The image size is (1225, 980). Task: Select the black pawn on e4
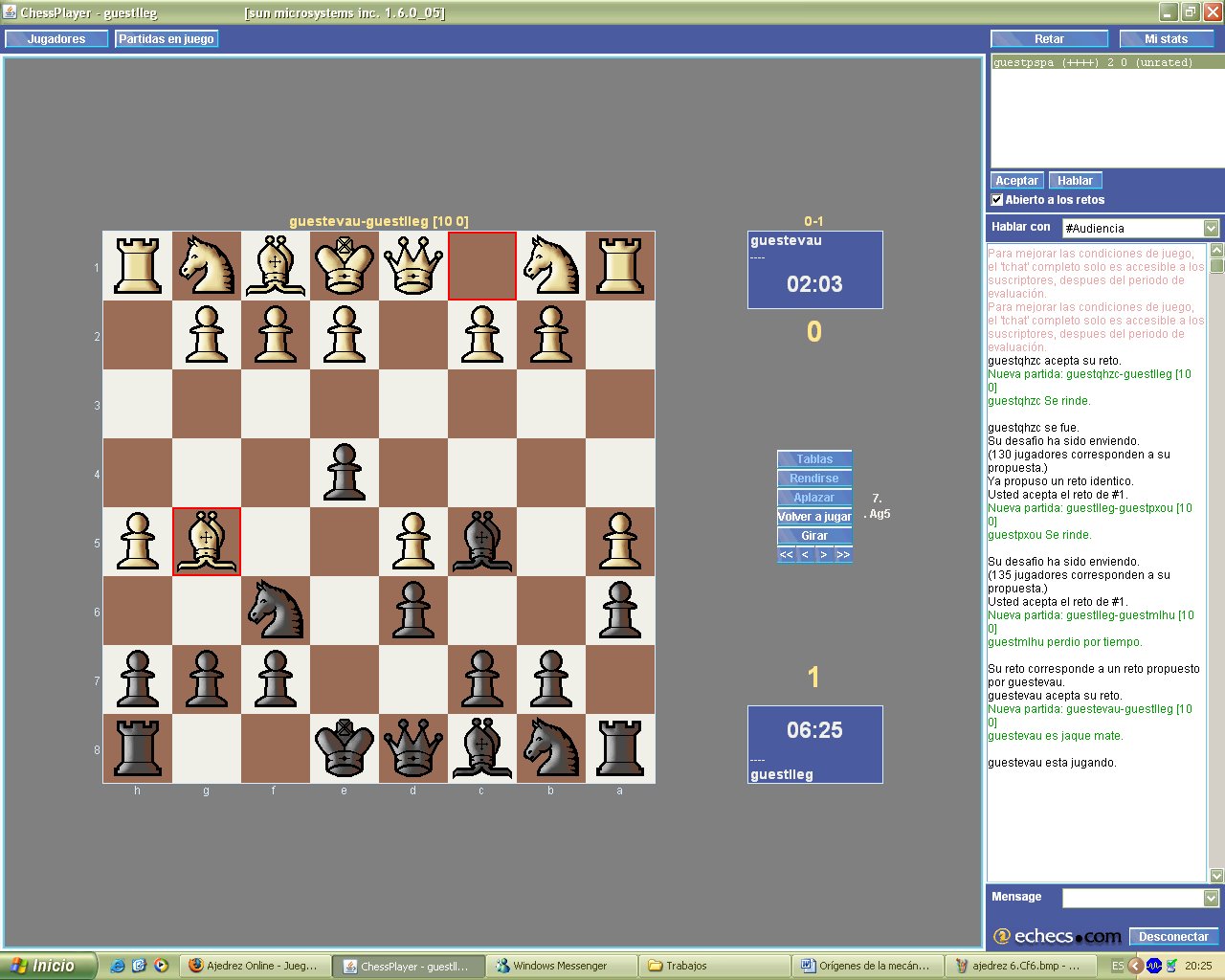pyautogui.click(x=345, y=473)
